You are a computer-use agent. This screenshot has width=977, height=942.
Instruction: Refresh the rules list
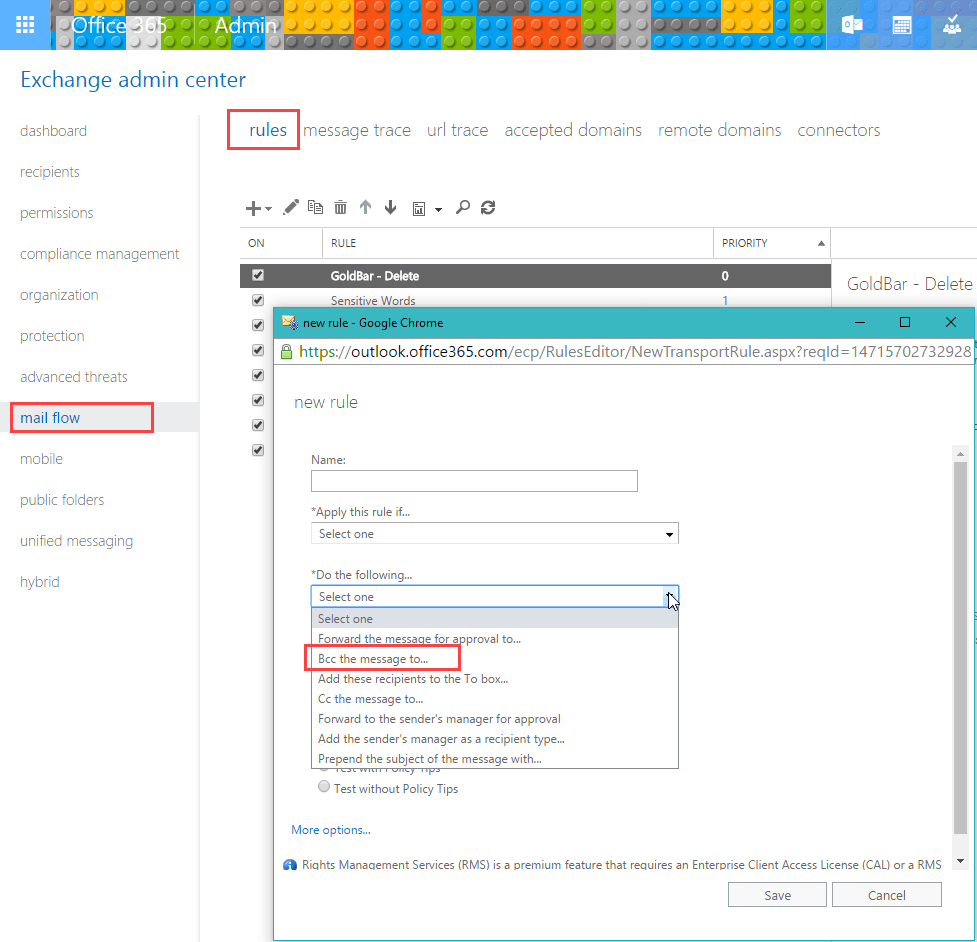pyautogui.click(x=488, y=207)
